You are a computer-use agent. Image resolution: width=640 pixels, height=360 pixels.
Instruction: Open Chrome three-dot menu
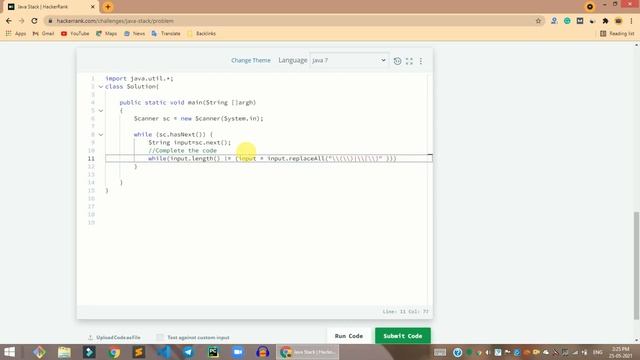(631, 21)
